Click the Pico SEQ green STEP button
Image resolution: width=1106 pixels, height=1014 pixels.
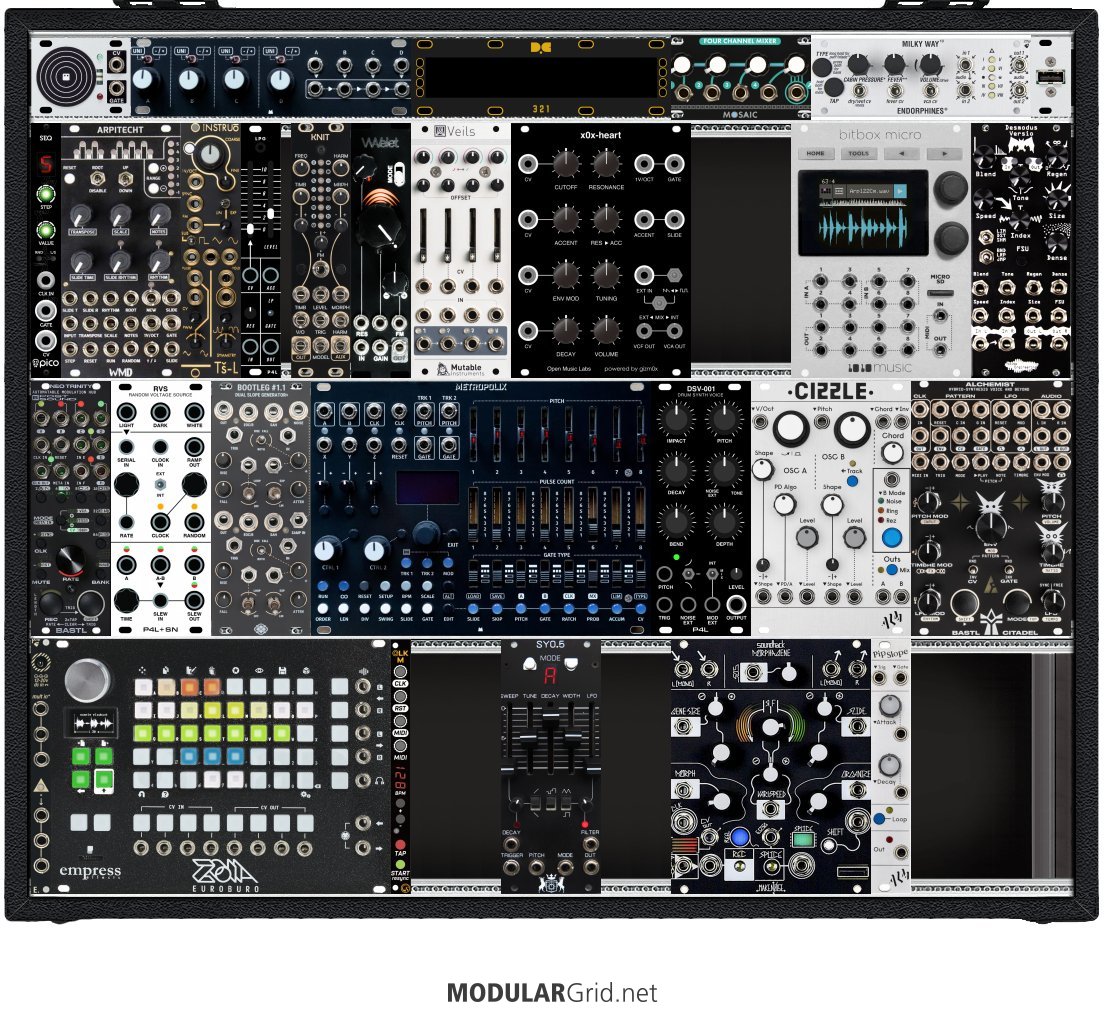coord(46,195)
